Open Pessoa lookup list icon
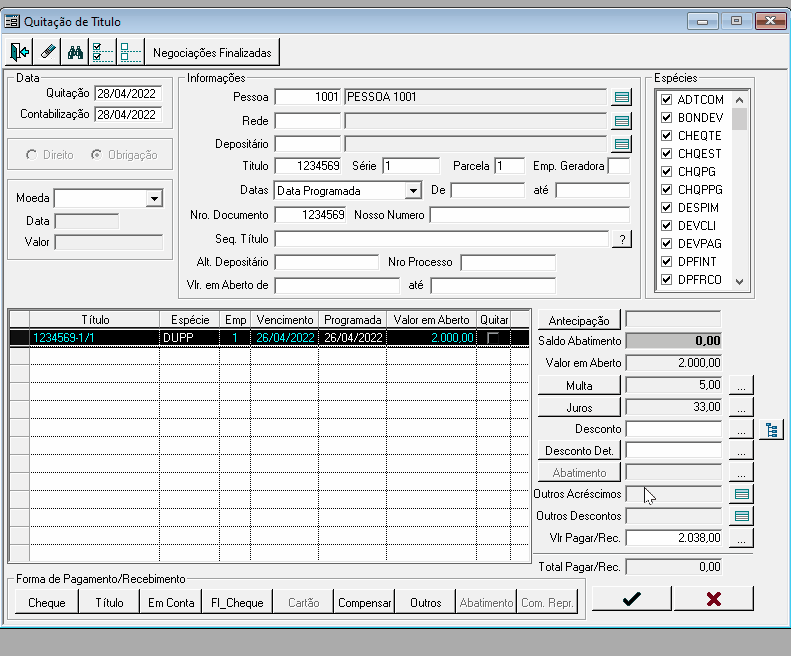 pos(622,97)
